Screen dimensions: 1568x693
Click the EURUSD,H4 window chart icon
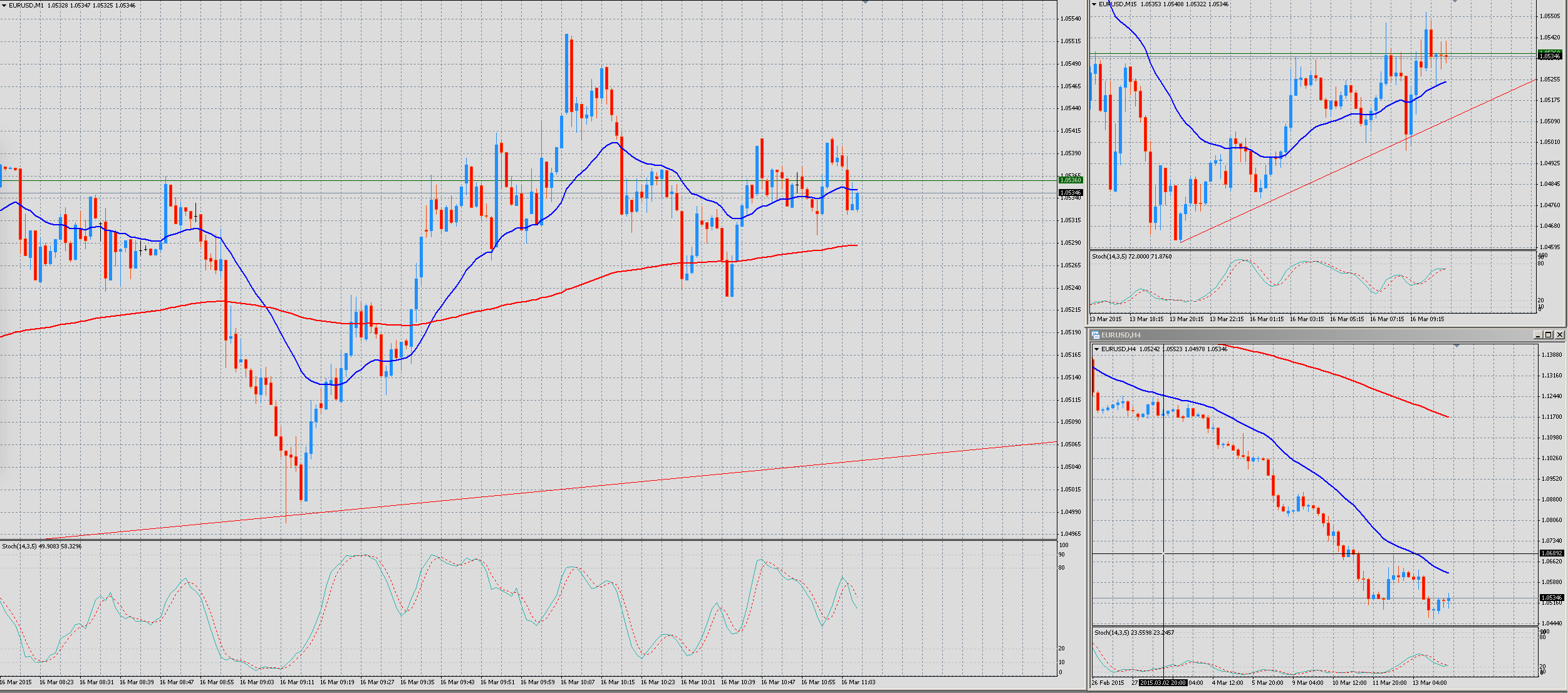pos(1096,335)
